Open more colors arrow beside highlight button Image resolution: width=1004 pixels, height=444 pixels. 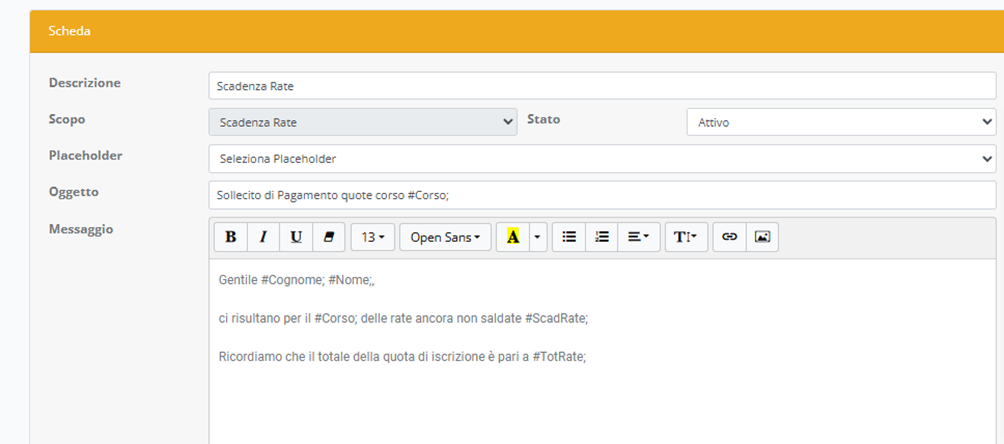coord(538,237)
